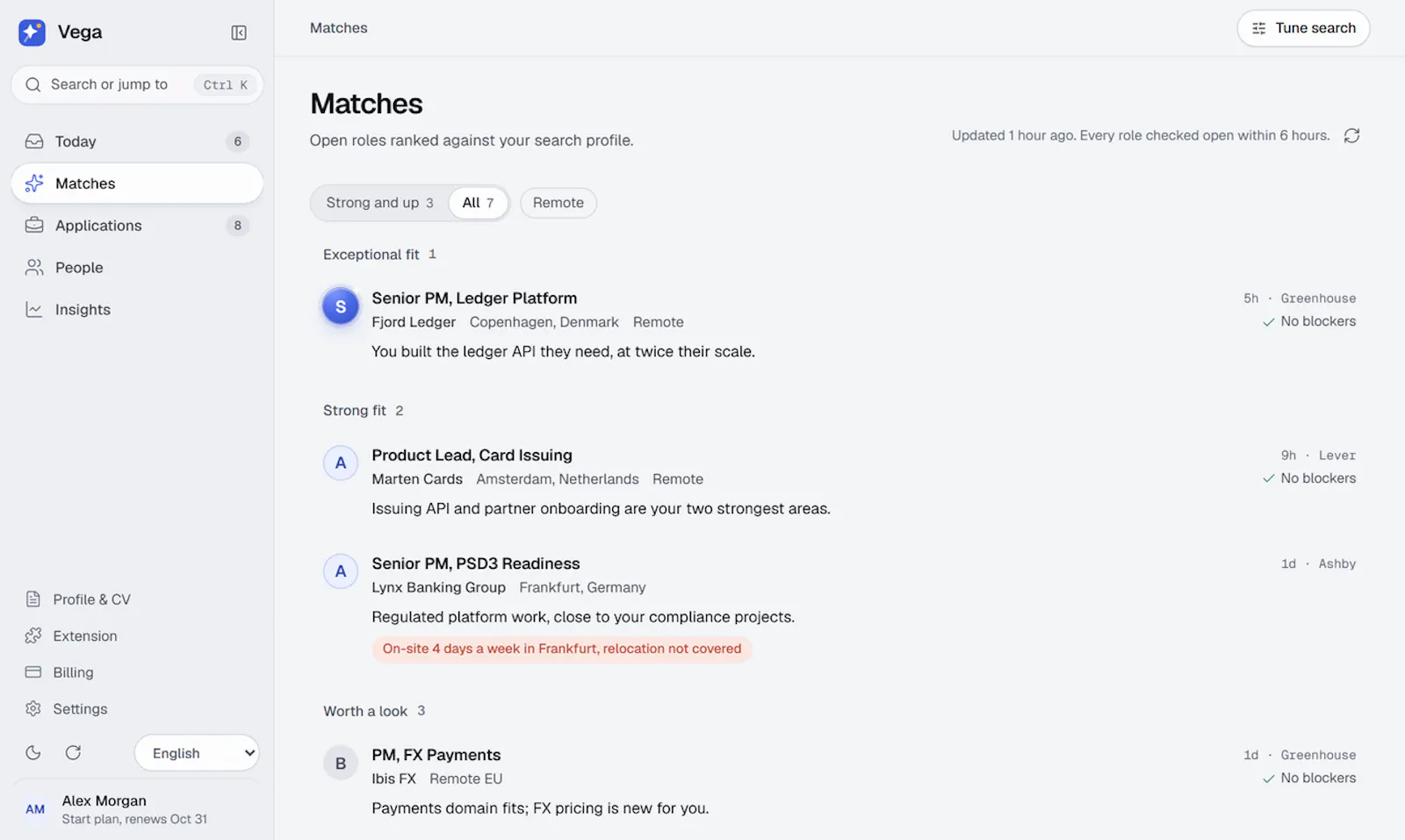The width and height of the screenshot is (1405, 840).
Task: Click the Tune search button
Action: coord(1303,28)
